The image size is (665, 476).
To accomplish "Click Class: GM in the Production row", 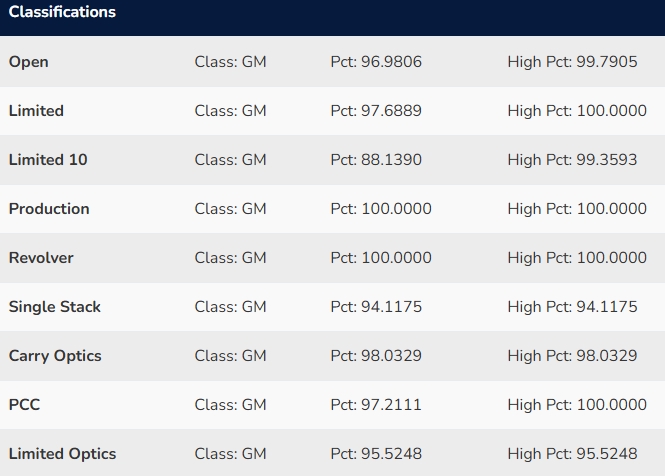I will pos(230,209).
